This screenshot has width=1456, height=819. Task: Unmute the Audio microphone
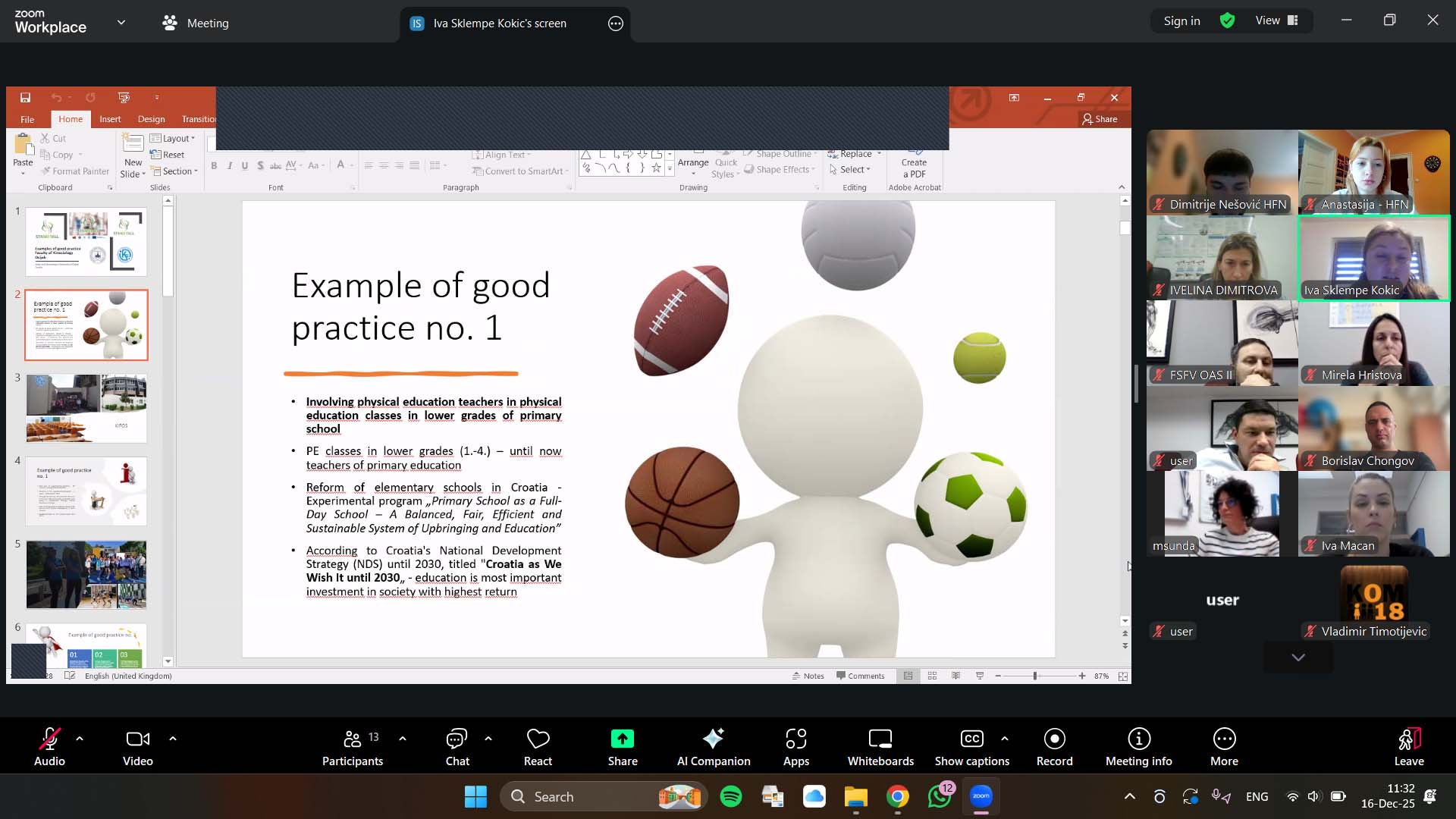click(49, 747)
